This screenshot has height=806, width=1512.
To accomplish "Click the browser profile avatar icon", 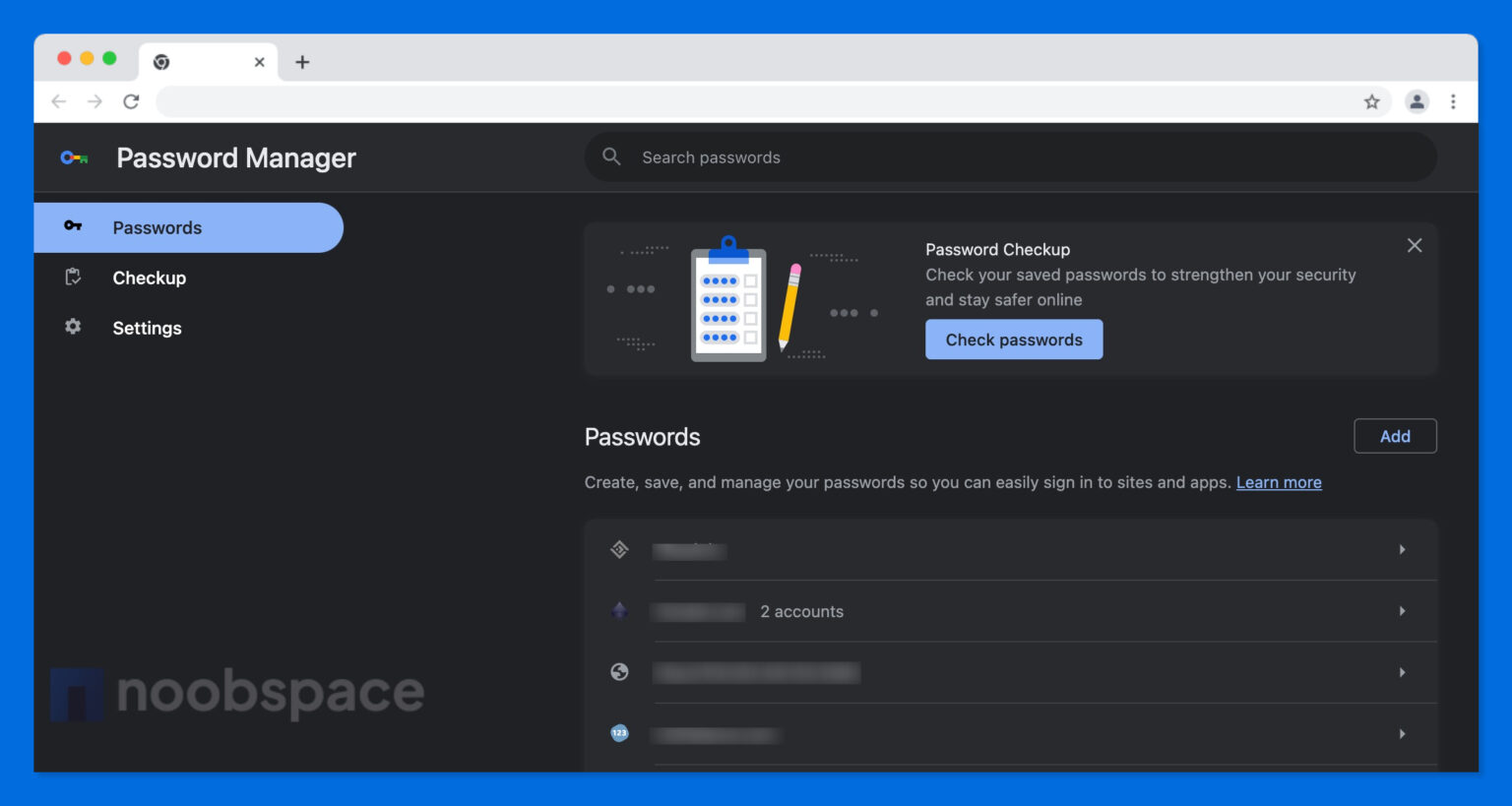I will coord(1417,101).
